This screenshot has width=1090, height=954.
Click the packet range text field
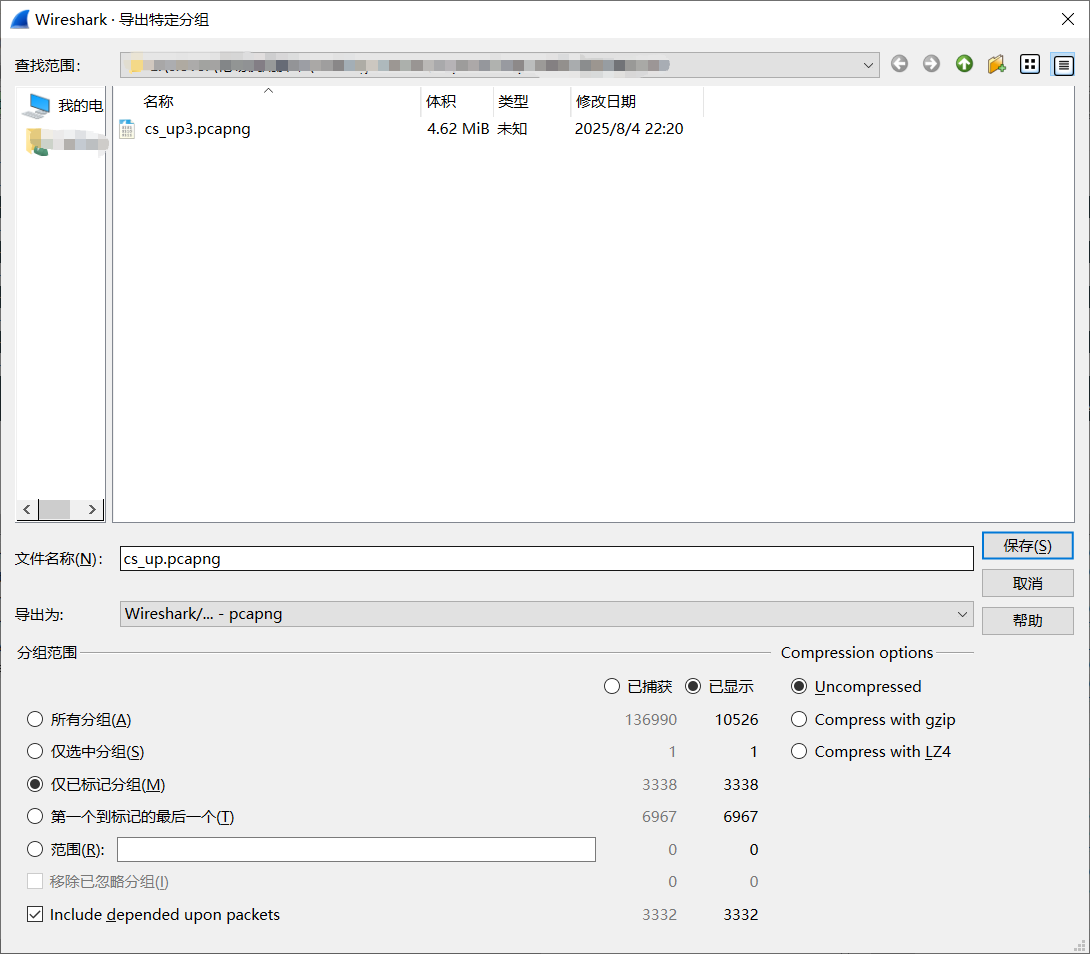point(356,849)
